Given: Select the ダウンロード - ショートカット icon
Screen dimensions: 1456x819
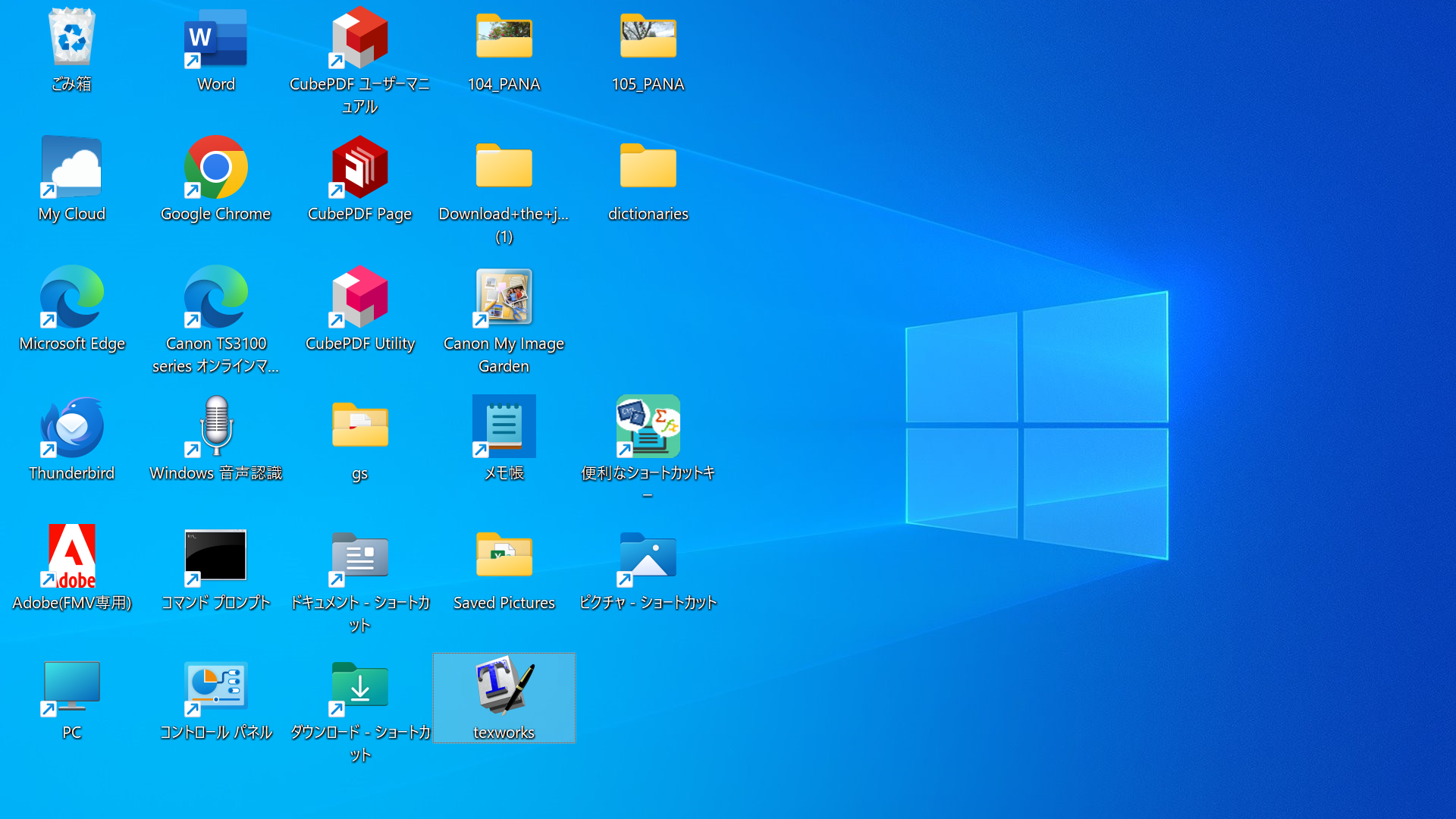Looking at the screenshot, I should coord(359,686).
